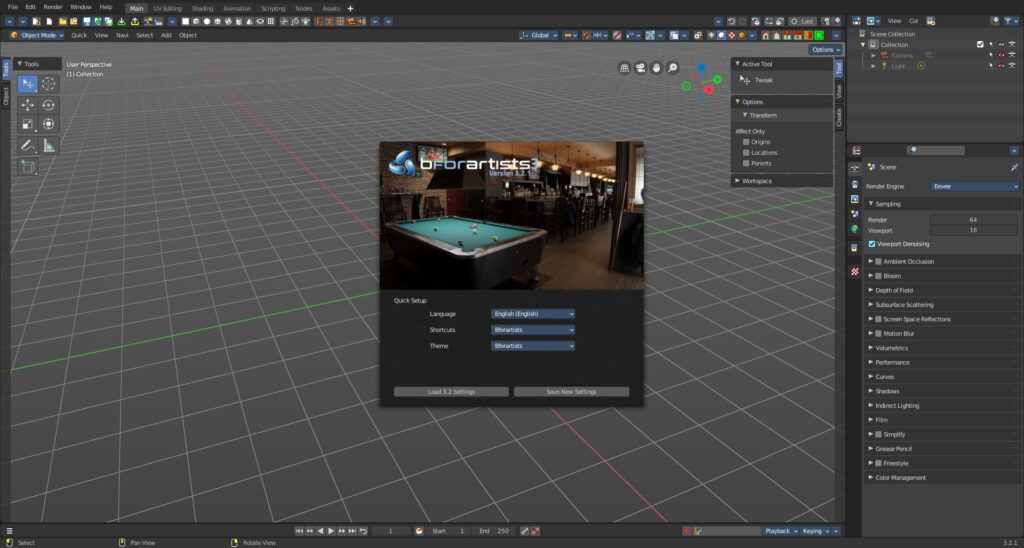Click the Load 3.2 Settings button

[451, 392]
